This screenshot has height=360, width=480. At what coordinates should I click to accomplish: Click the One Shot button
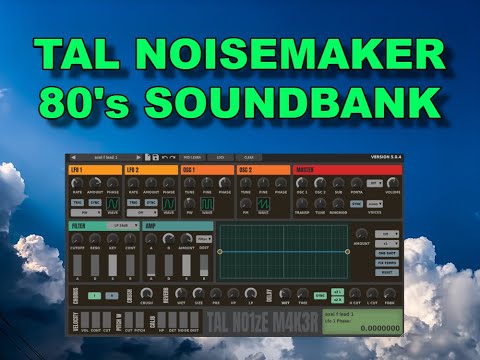point(387,253)
